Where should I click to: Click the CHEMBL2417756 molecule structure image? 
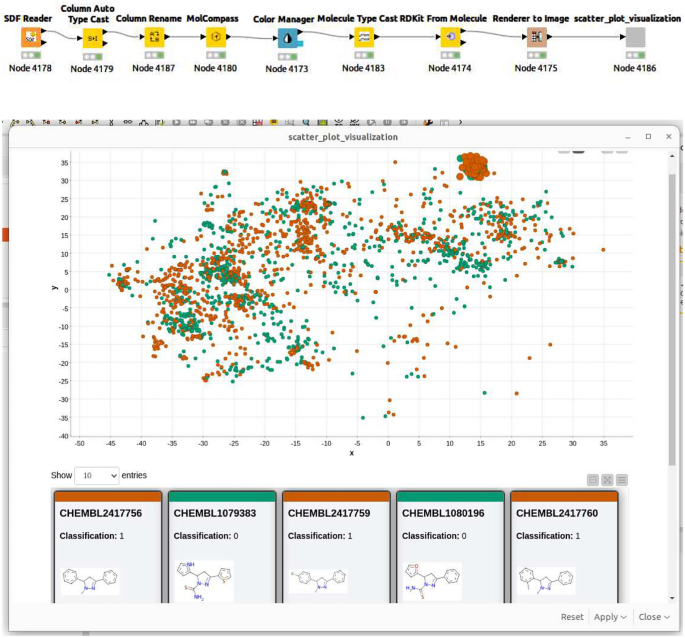(89, 581)
